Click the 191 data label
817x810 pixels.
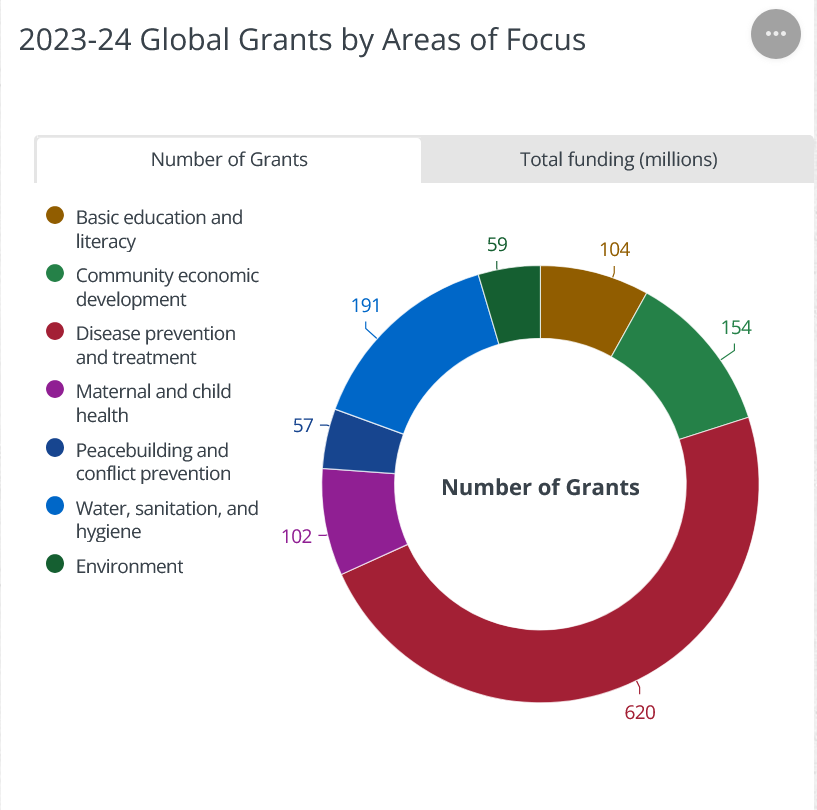click(x=366, y=305)
